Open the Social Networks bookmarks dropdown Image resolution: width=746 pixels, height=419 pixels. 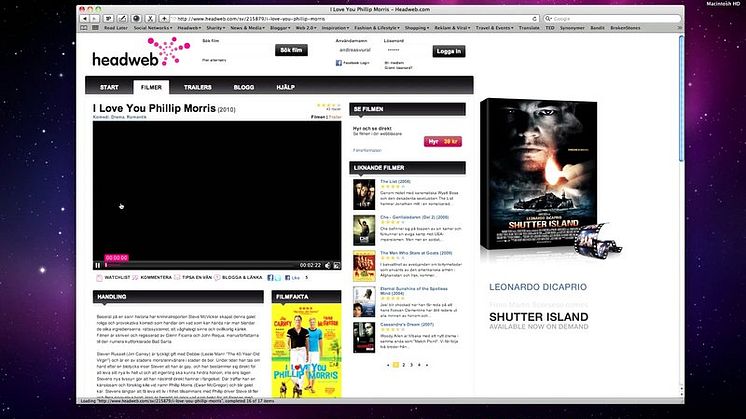[153, 28]
